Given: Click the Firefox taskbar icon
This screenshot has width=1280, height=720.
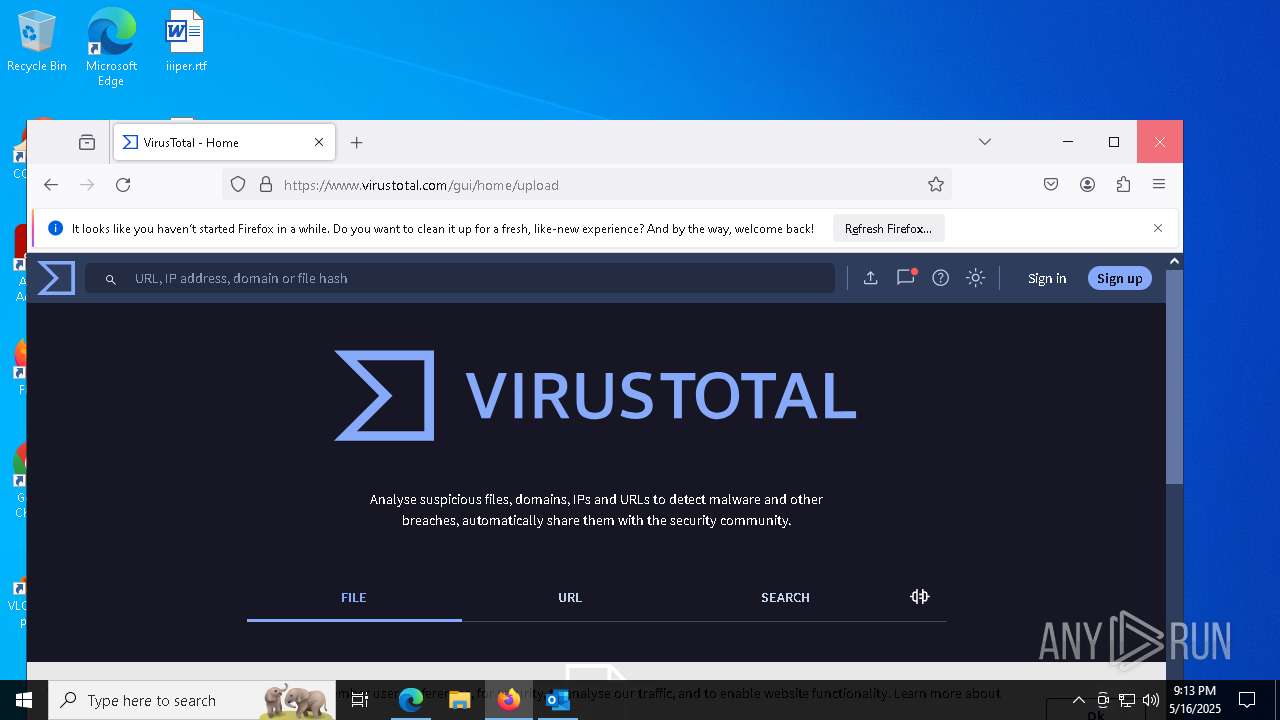Looking at the screenshot, I should point(509,700).
